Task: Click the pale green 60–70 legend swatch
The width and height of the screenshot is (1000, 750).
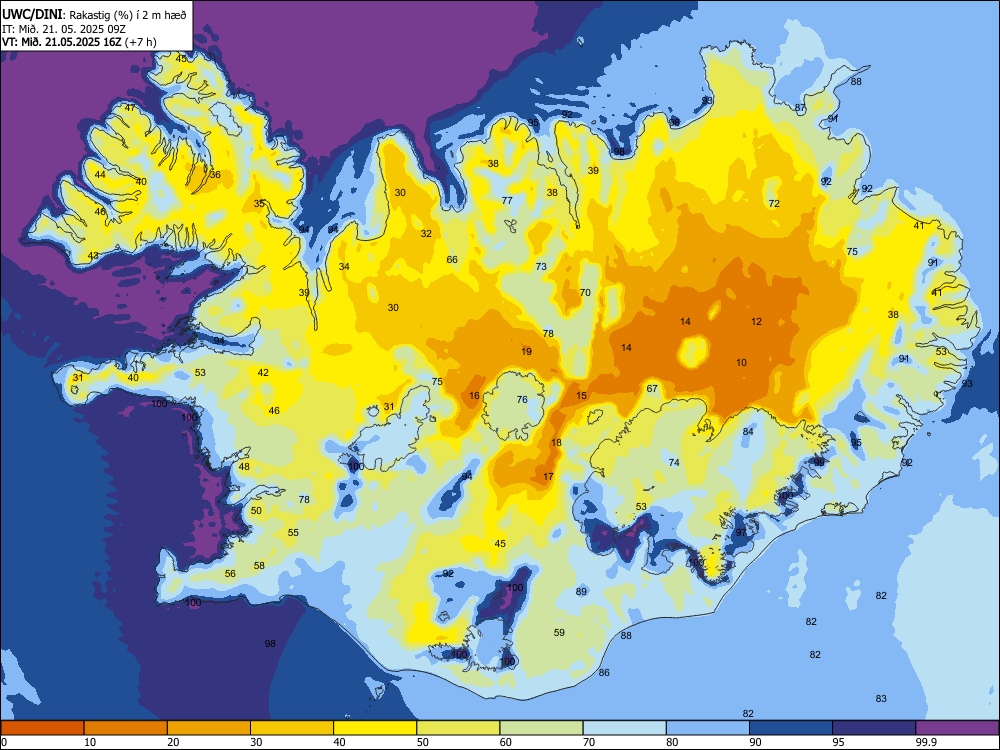Action: 541,728
